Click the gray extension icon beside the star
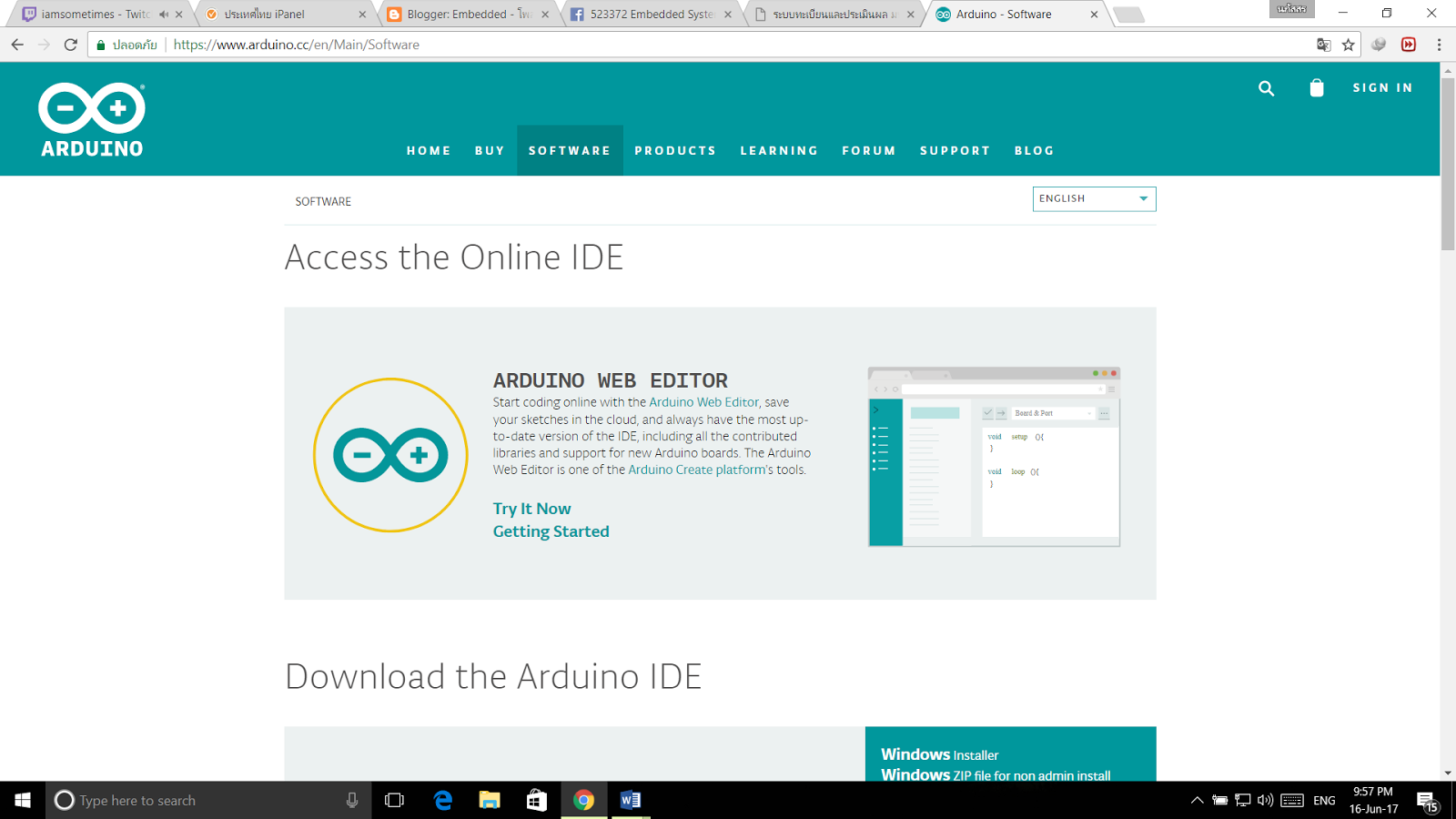This screenshot has width=1456, height=819. point(1379,45)
